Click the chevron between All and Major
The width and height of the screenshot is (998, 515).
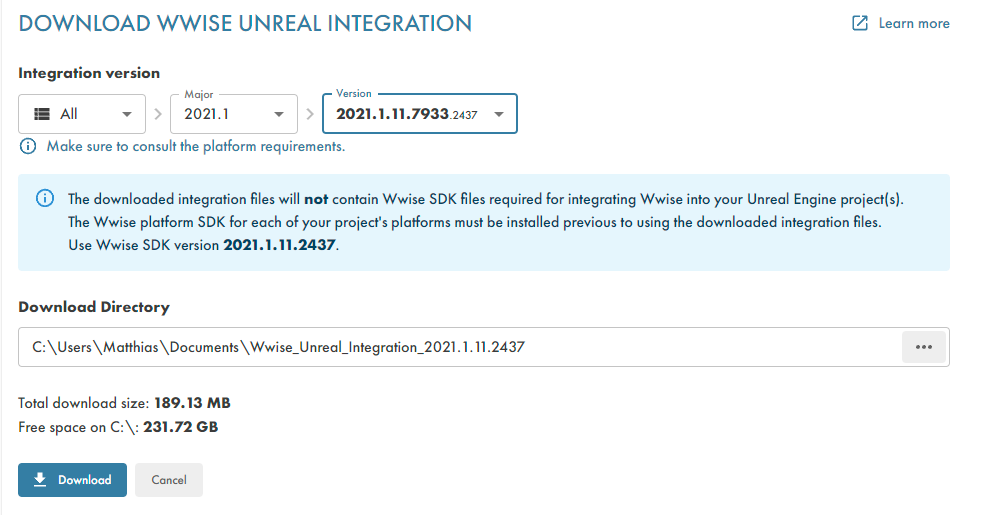[158, 114]
